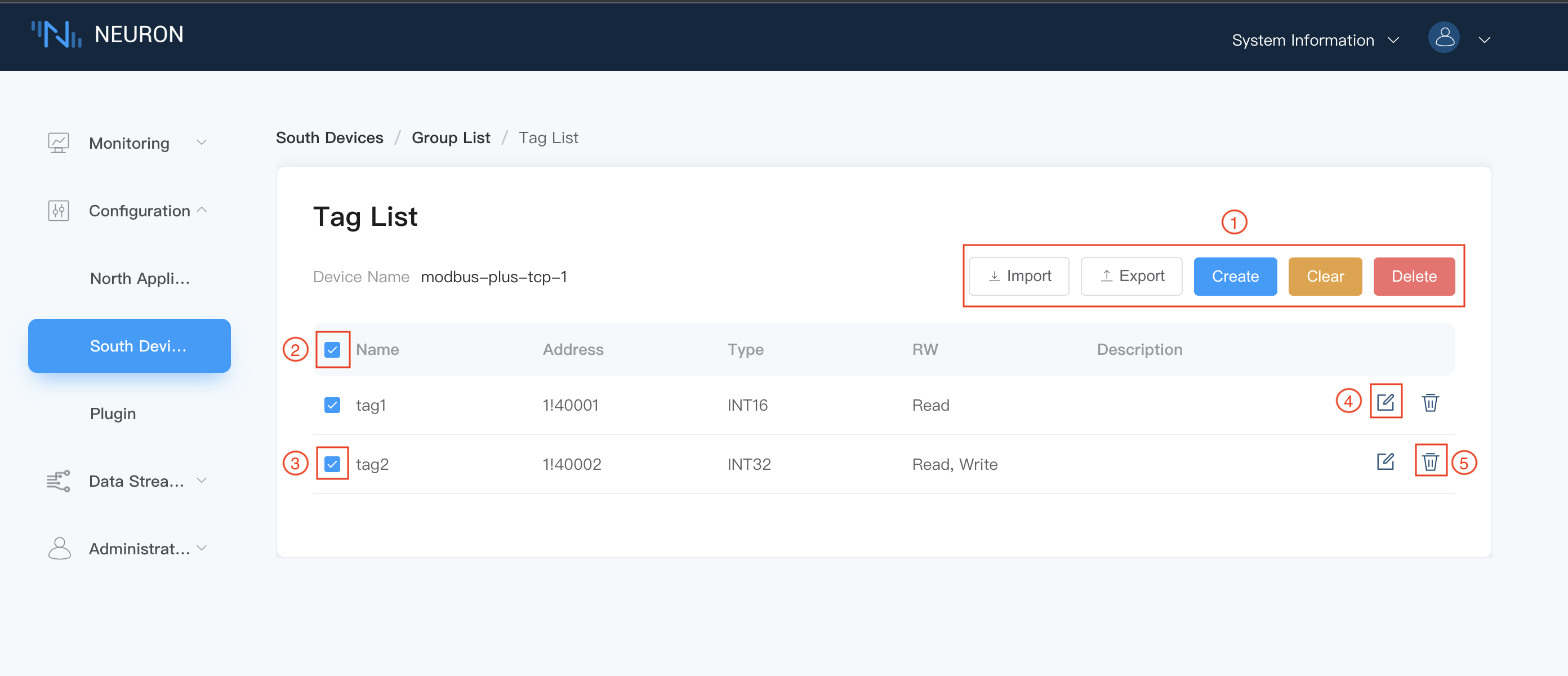
Task: Click the Tag List breadcrumb text
Action: [548, 137]
